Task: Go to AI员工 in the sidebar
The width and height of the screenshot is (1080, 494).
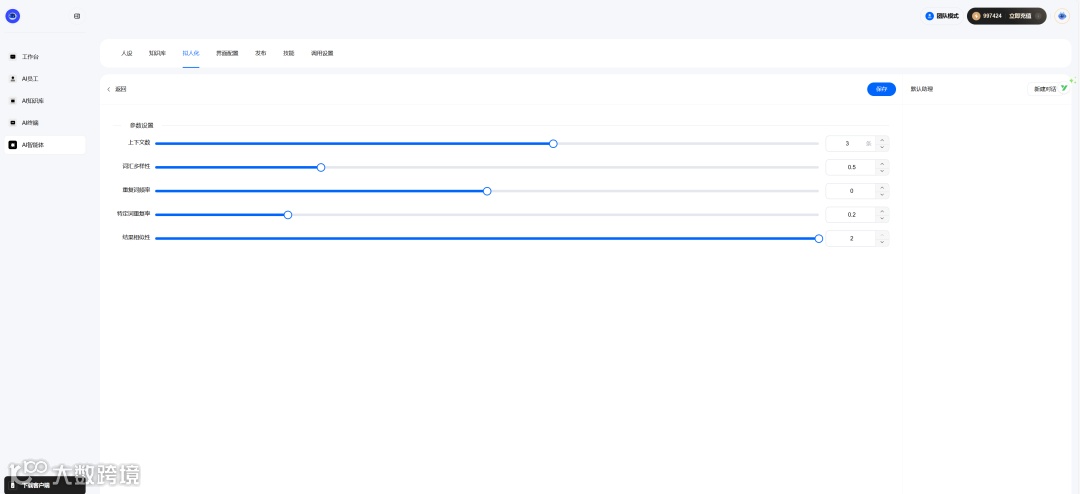Action: tap(30, 79)
